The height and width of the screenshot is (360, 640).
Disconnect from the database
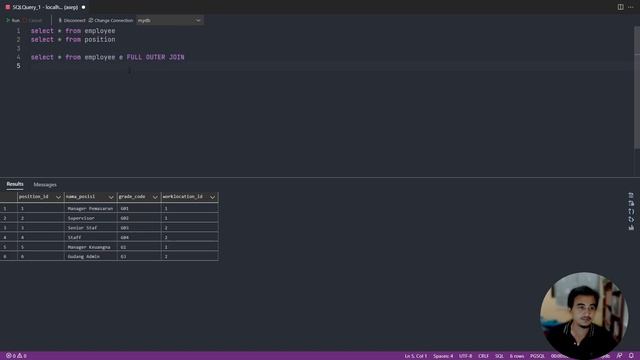coord(72,20)
